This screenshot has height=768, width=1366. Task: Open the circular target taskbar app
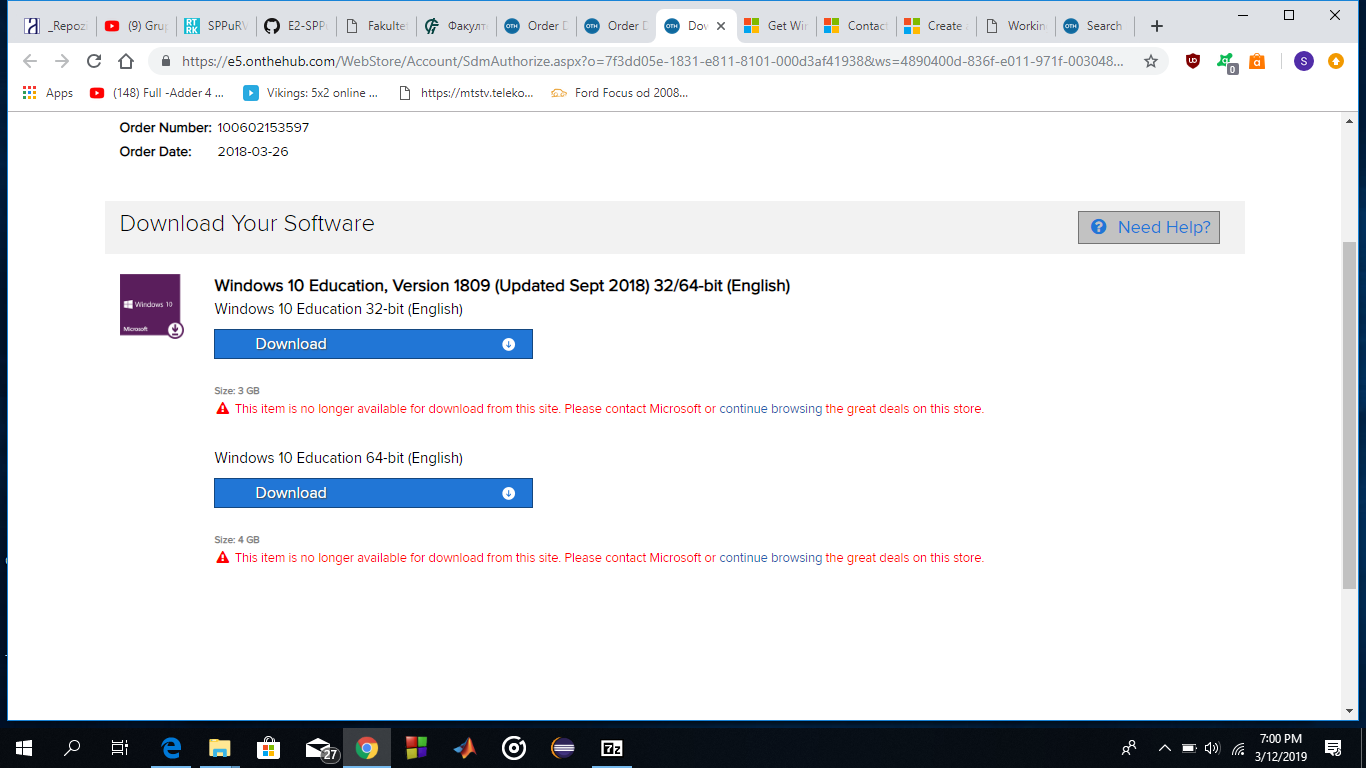[x=514, y=747]
